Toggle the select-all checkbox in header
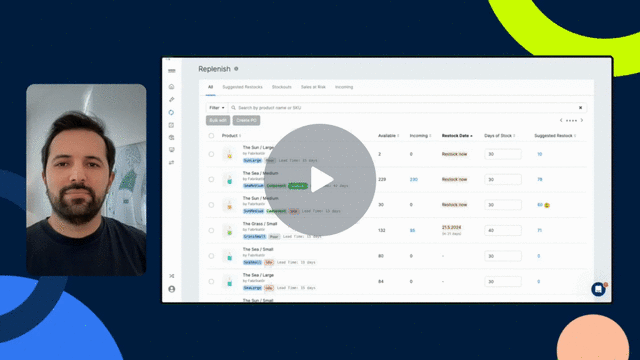This screenshot has width=640, height=360. [x=211, y=136]
